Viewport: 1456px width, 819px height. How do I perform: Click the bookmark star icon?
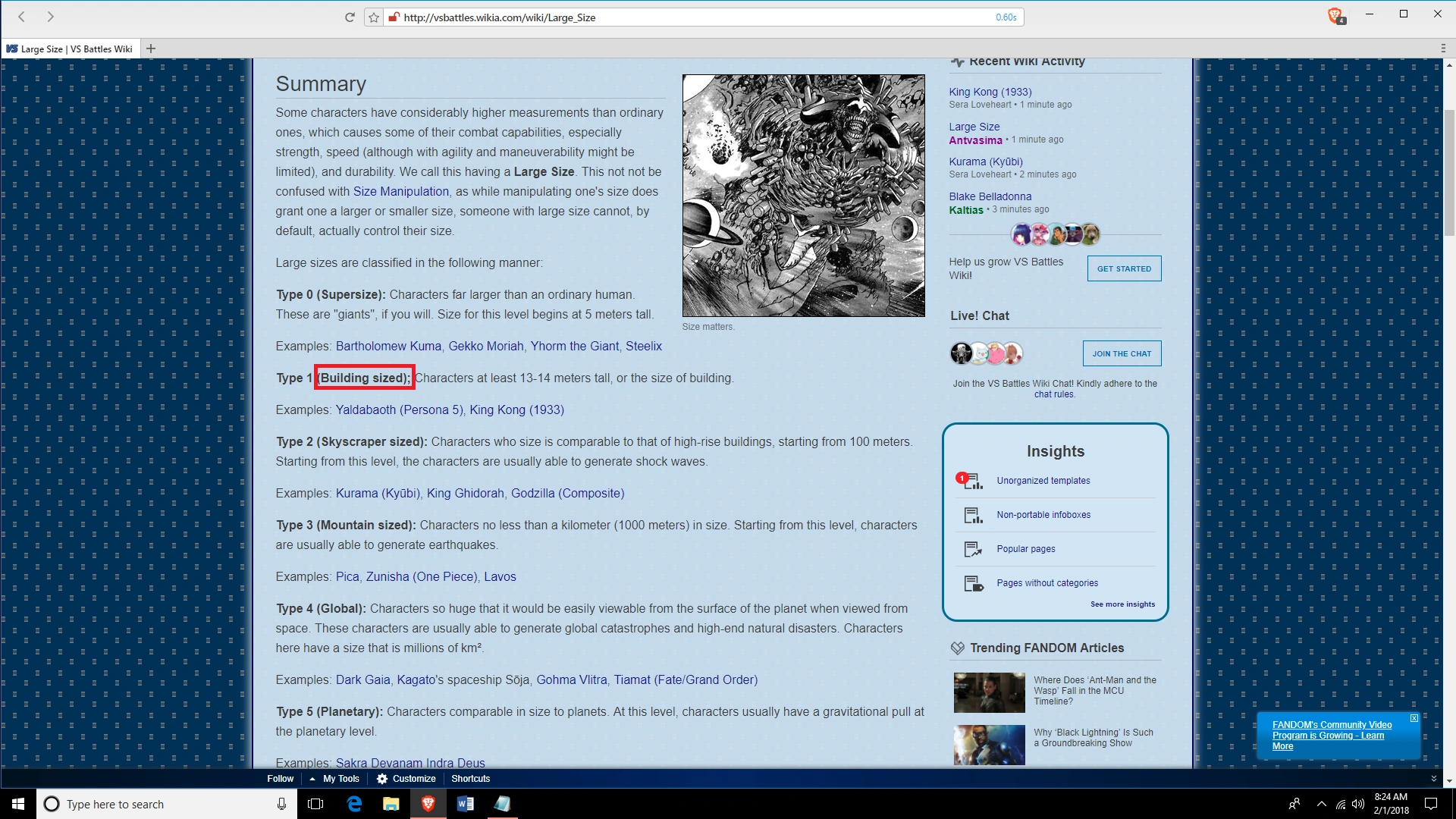[x=374, y=17]
